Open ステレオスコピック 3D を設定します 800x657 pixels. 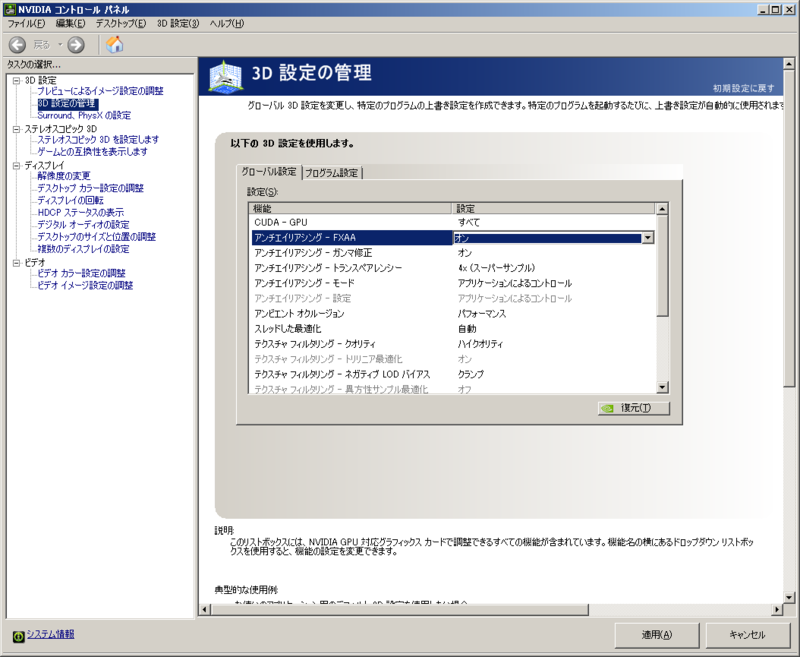click(97, 139)
